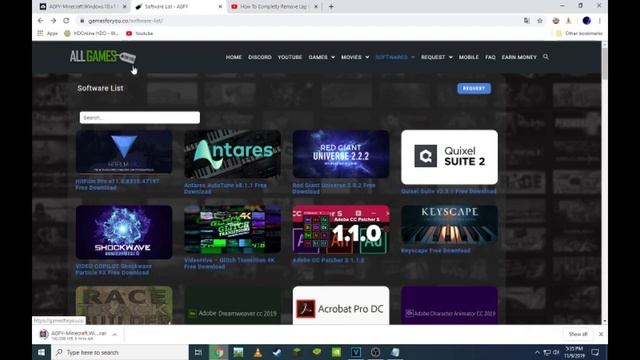Open the Youtube bookmark
Image resolution: width=640 pixels, height=360 pixels.
pyautogui.click(x=140, y=33)
